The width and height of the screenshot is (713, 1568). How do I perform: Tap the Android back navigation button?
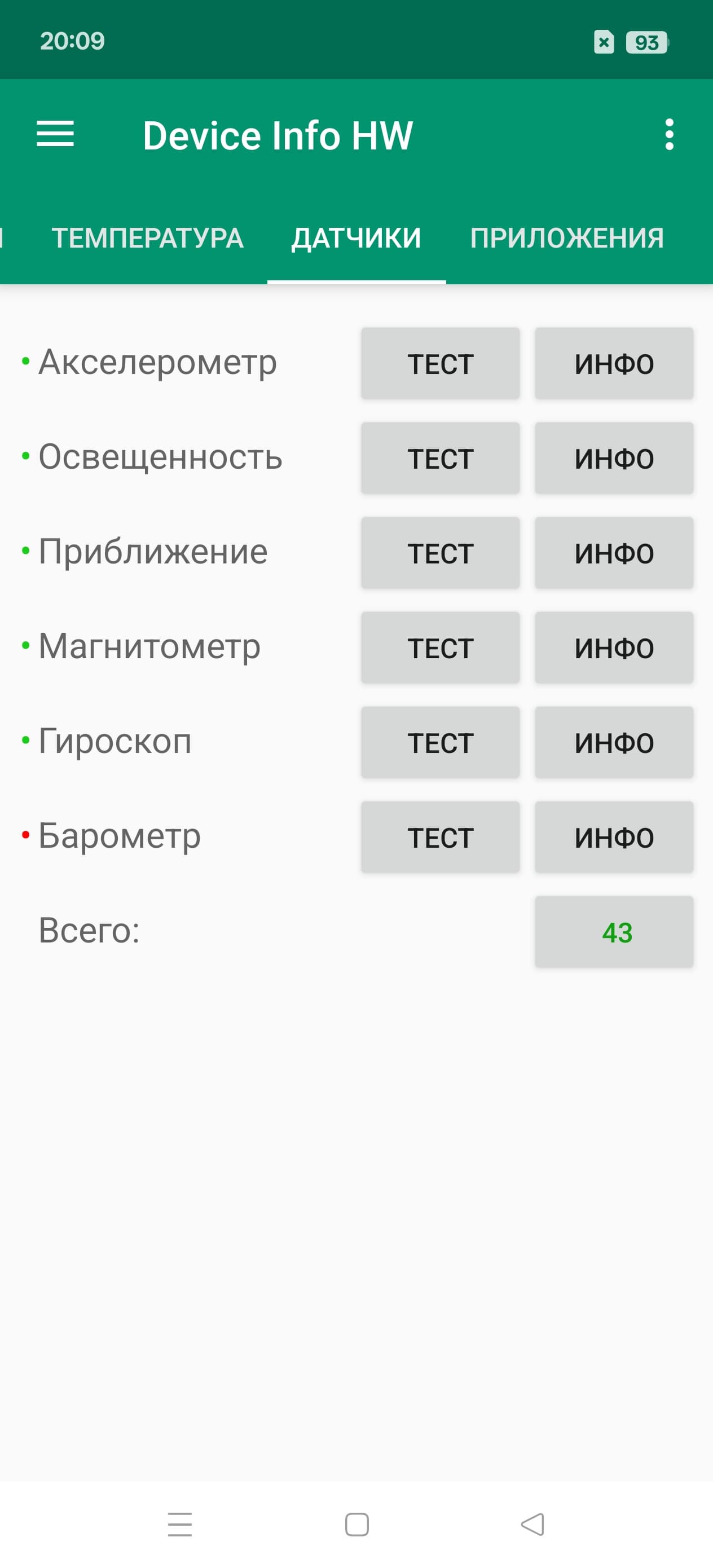click(x=532, y=1525)
